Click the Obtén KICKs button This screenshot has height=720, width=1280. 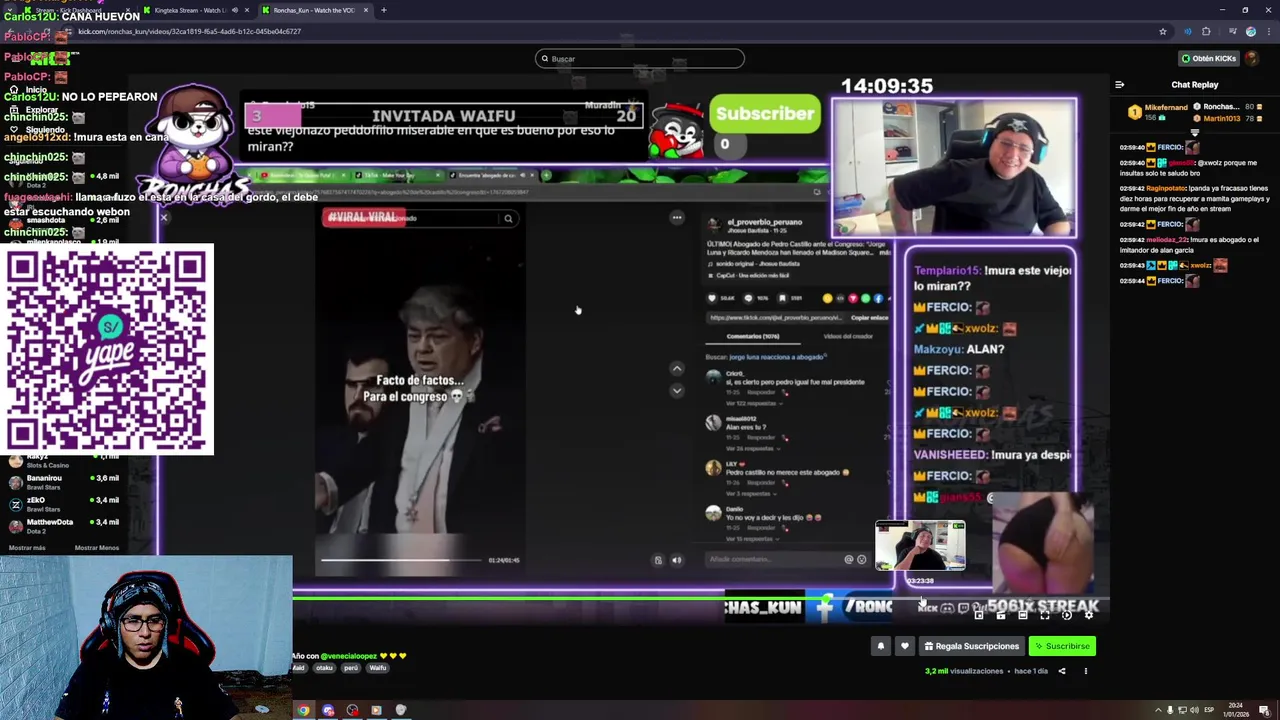[1209, 58]
